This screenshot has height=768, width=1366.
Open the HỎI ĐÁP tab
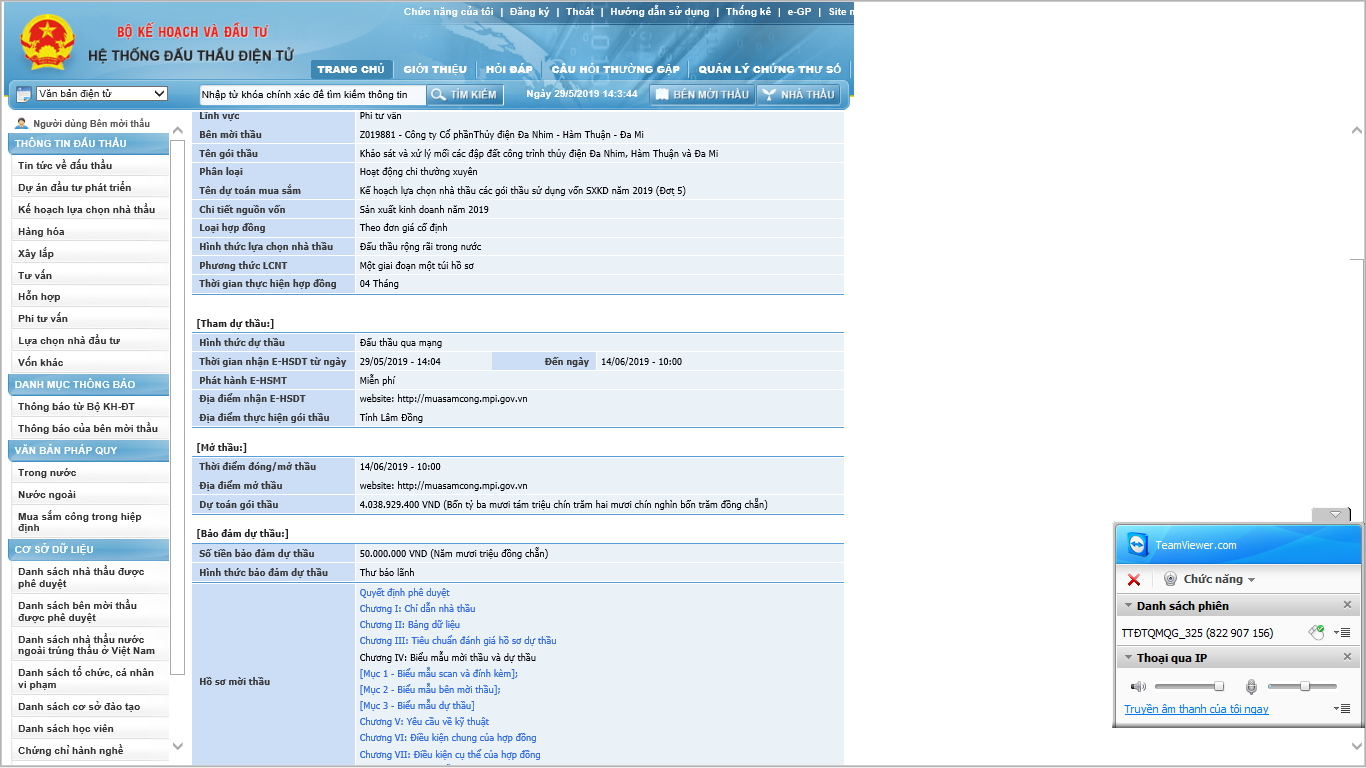click(x=509, y=69)
